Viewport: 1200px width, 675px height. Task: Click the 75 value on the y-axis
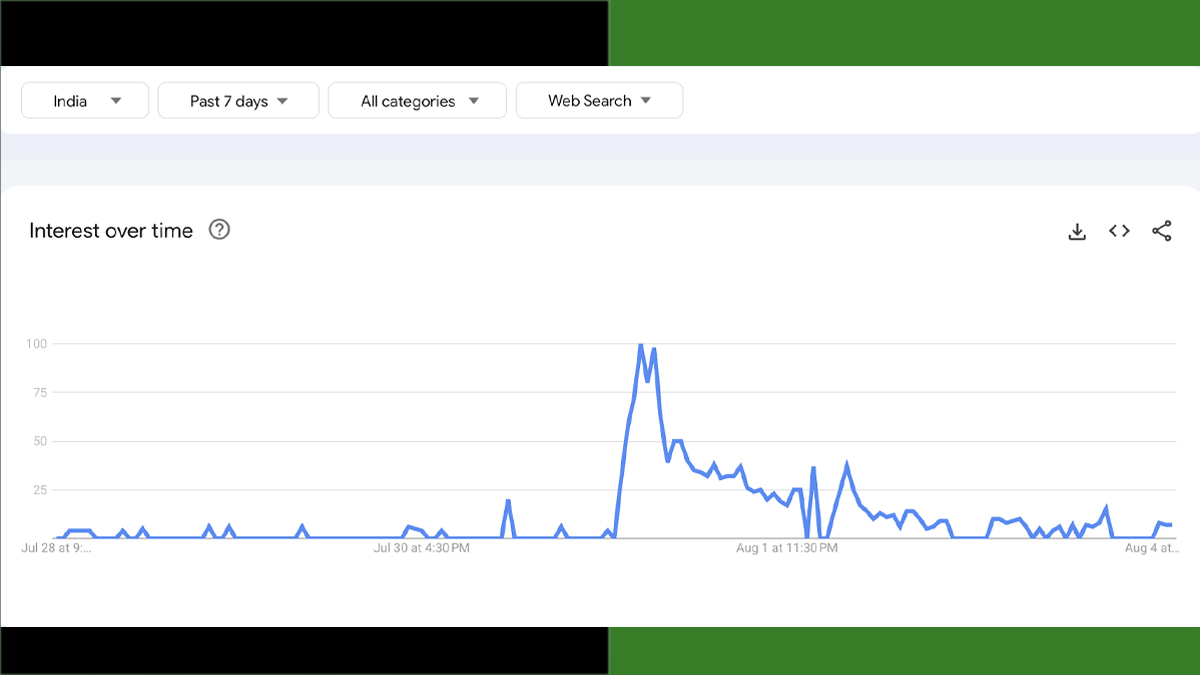(x=40, y=393)
